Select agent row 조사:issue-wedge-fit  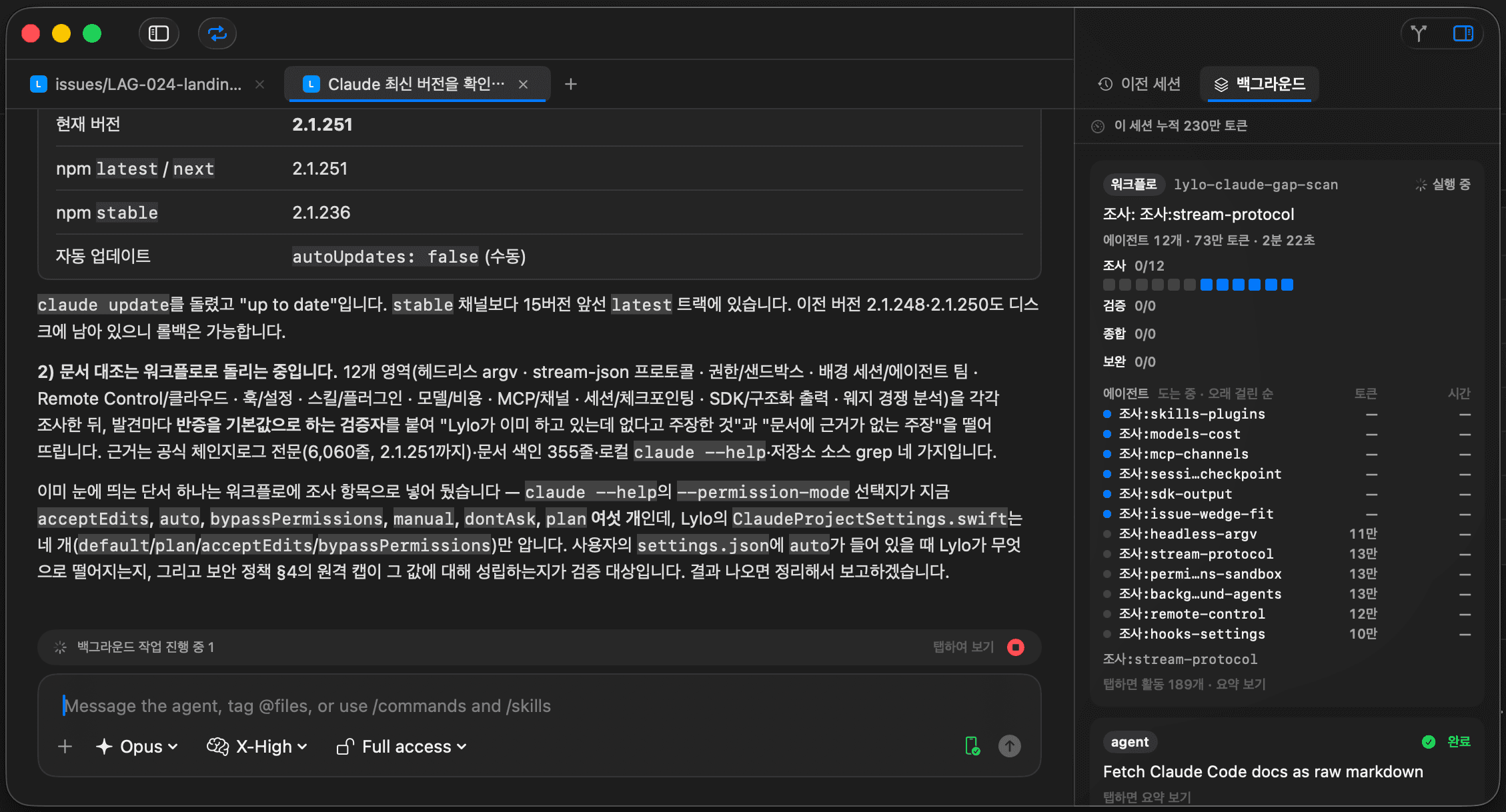pos(1287,514)
